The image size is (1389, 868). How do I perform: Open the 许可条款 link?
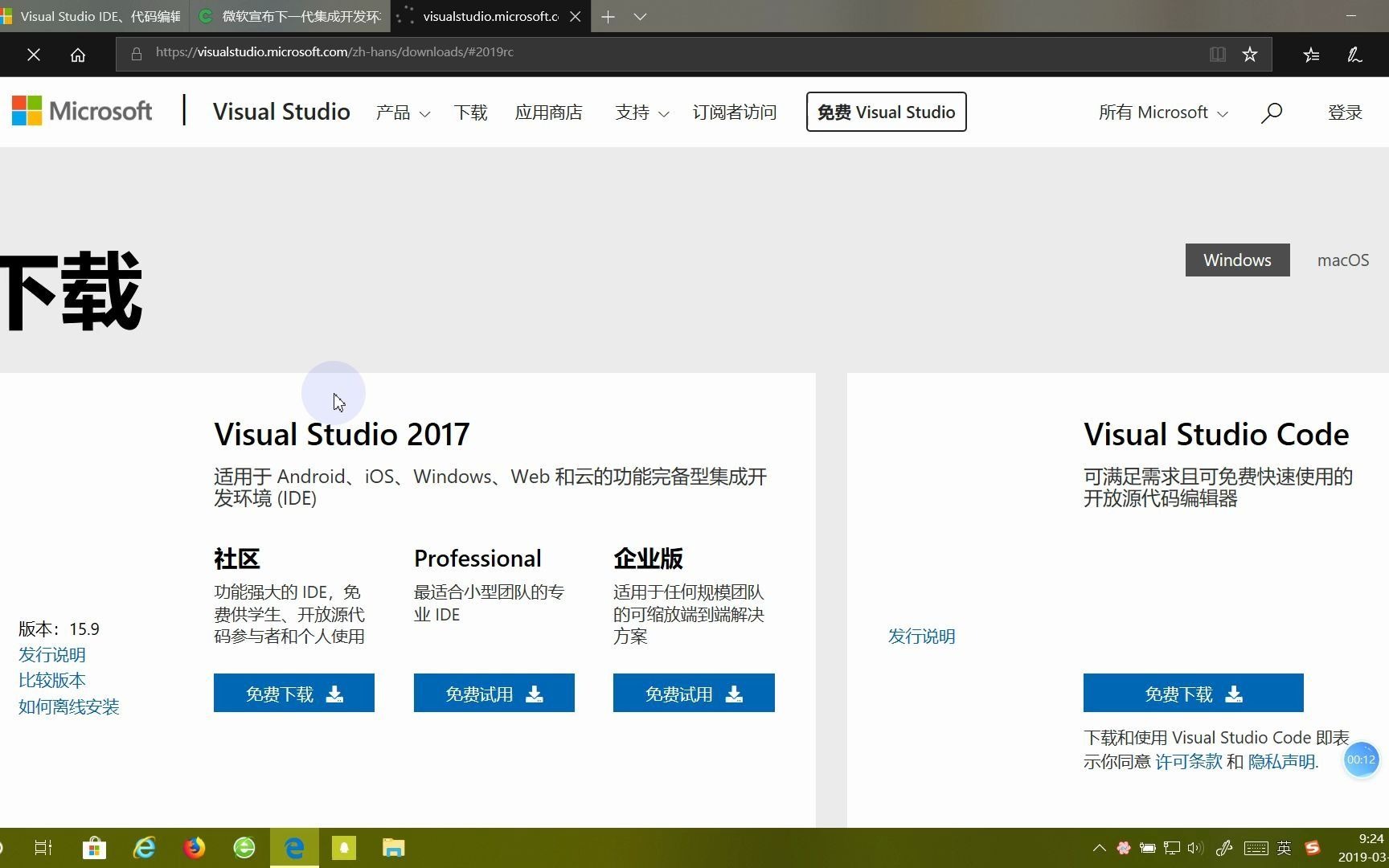click(x=1188, y=762)
